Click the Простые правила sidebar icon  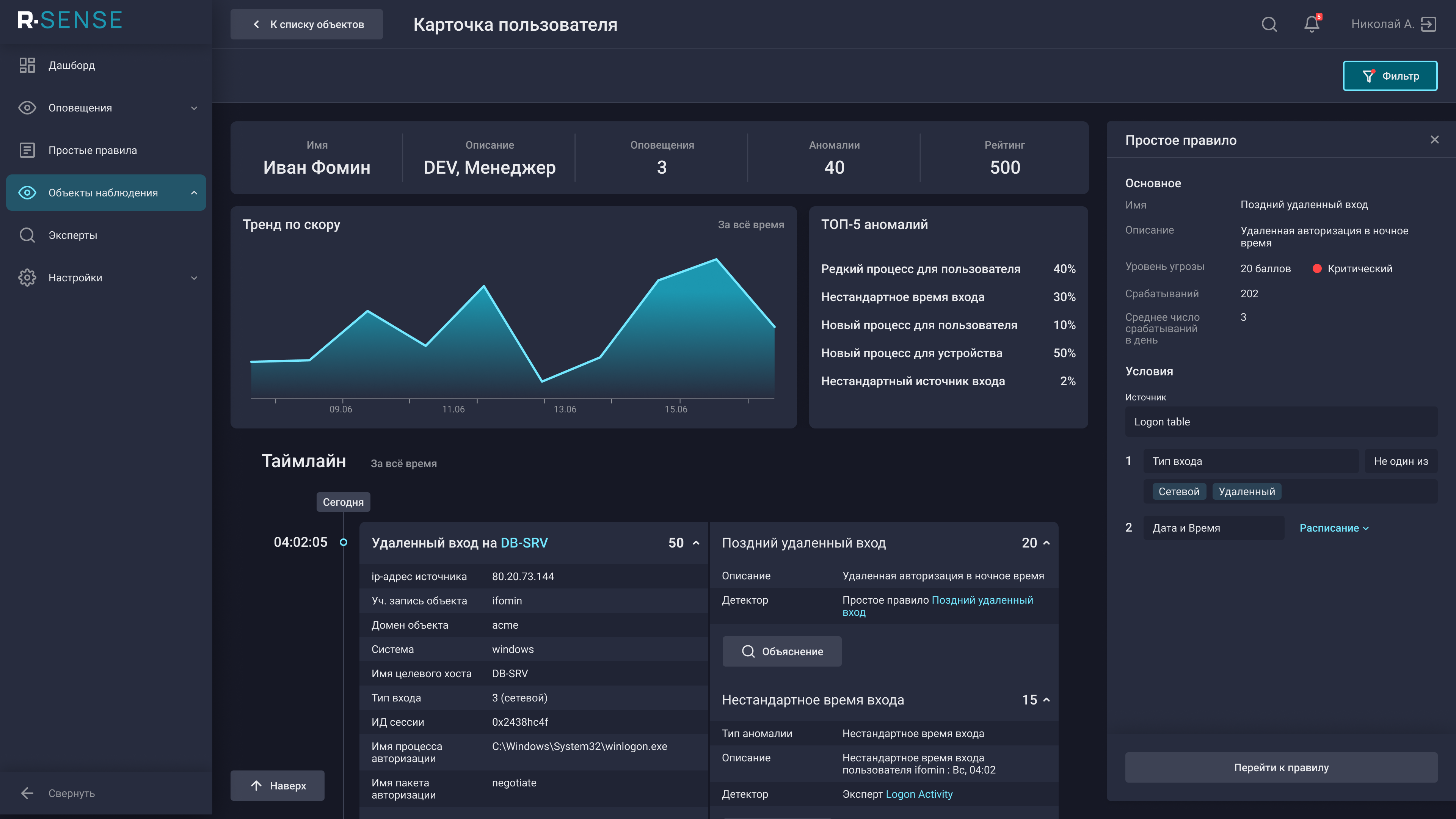pos(27,151)
